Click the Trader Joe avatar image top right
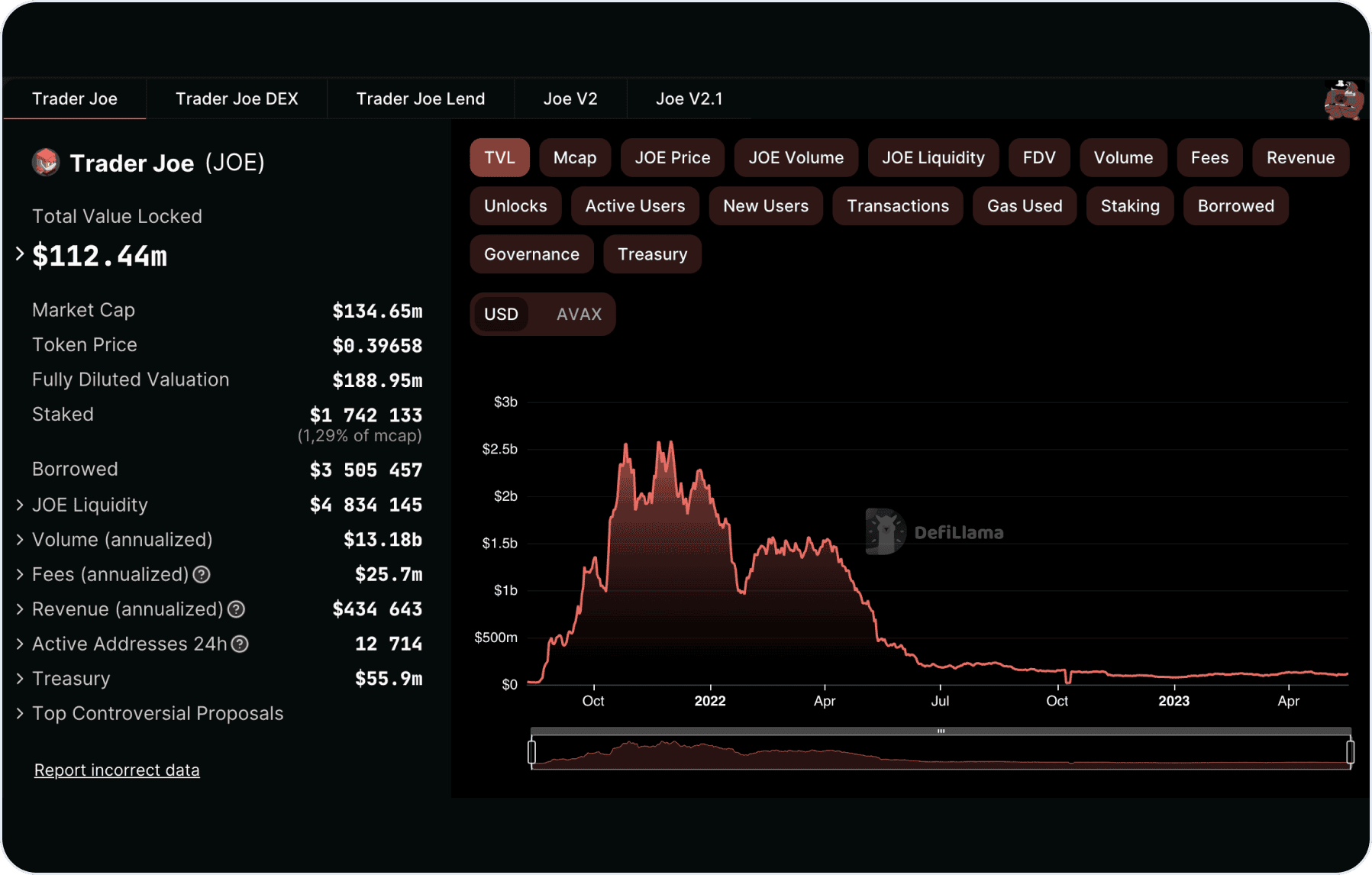The width and height of the screenshot is (1372, 875). (x=1344, y=99)
